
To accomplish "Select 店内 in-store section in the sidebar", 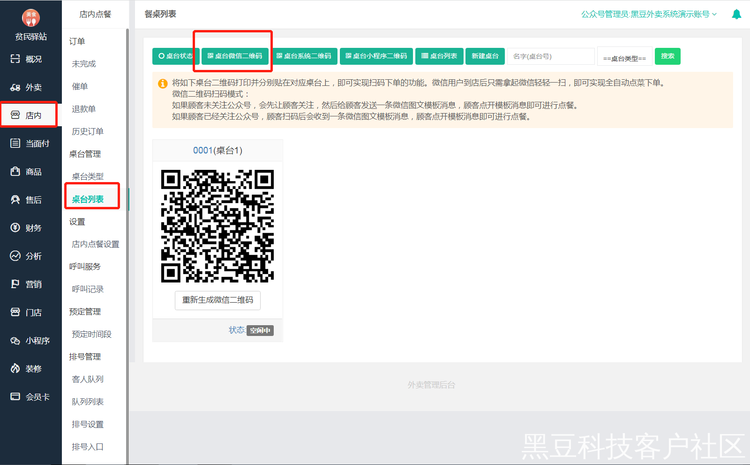I will 28,115.
